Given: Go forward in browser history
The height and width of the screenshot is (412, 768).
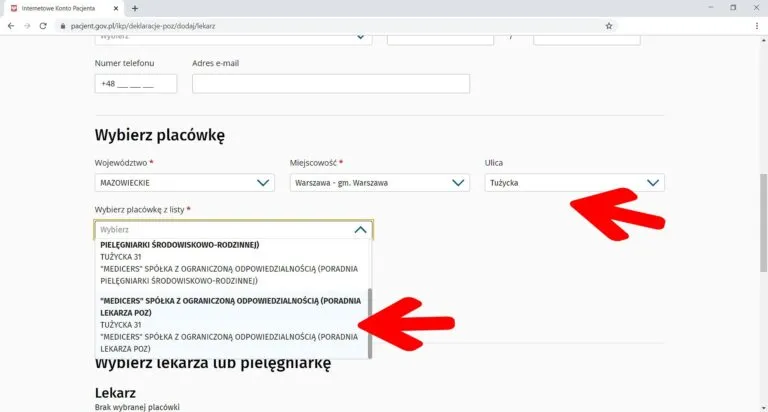Looking at the screenshot, I should tap(27, 26).
